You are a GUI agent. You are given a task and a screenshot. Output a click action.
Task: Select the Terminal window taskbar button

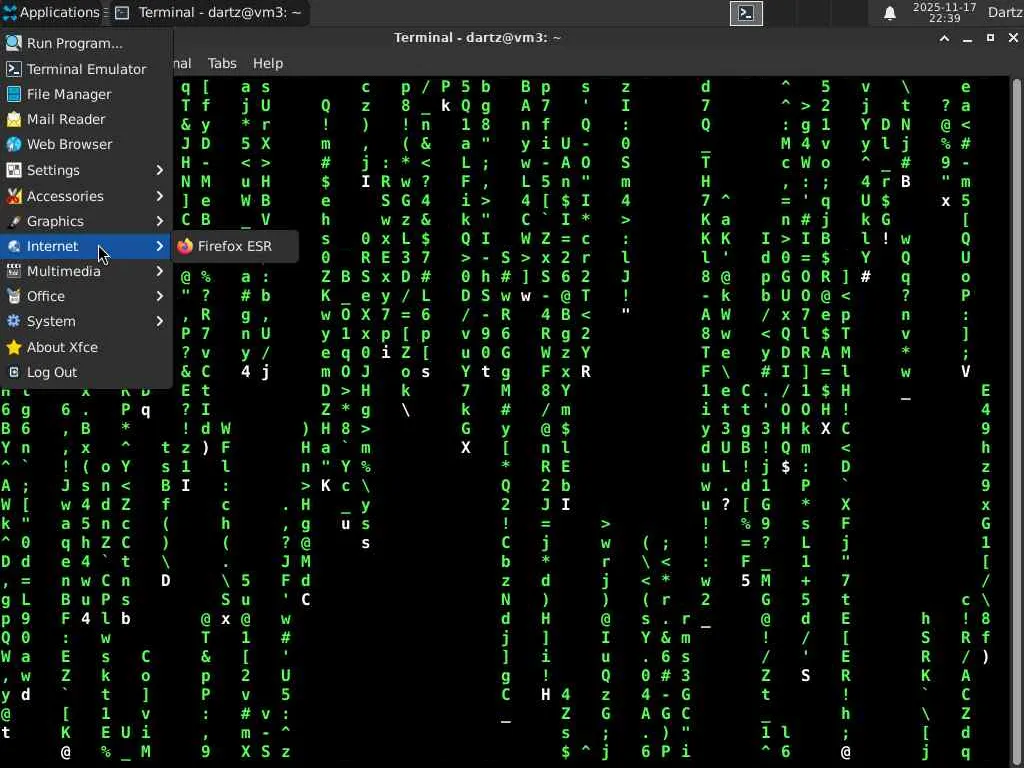(x=209, y=12)
